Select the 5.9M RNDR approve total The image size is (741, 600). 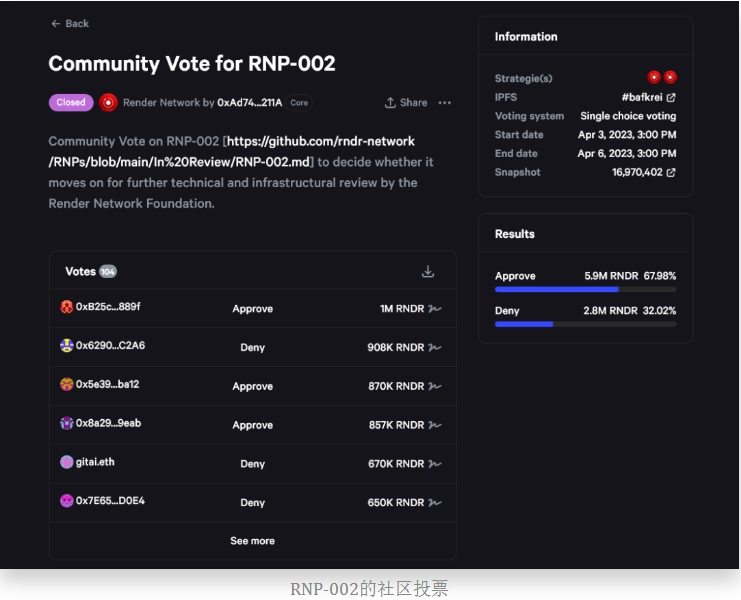[611, 275]
